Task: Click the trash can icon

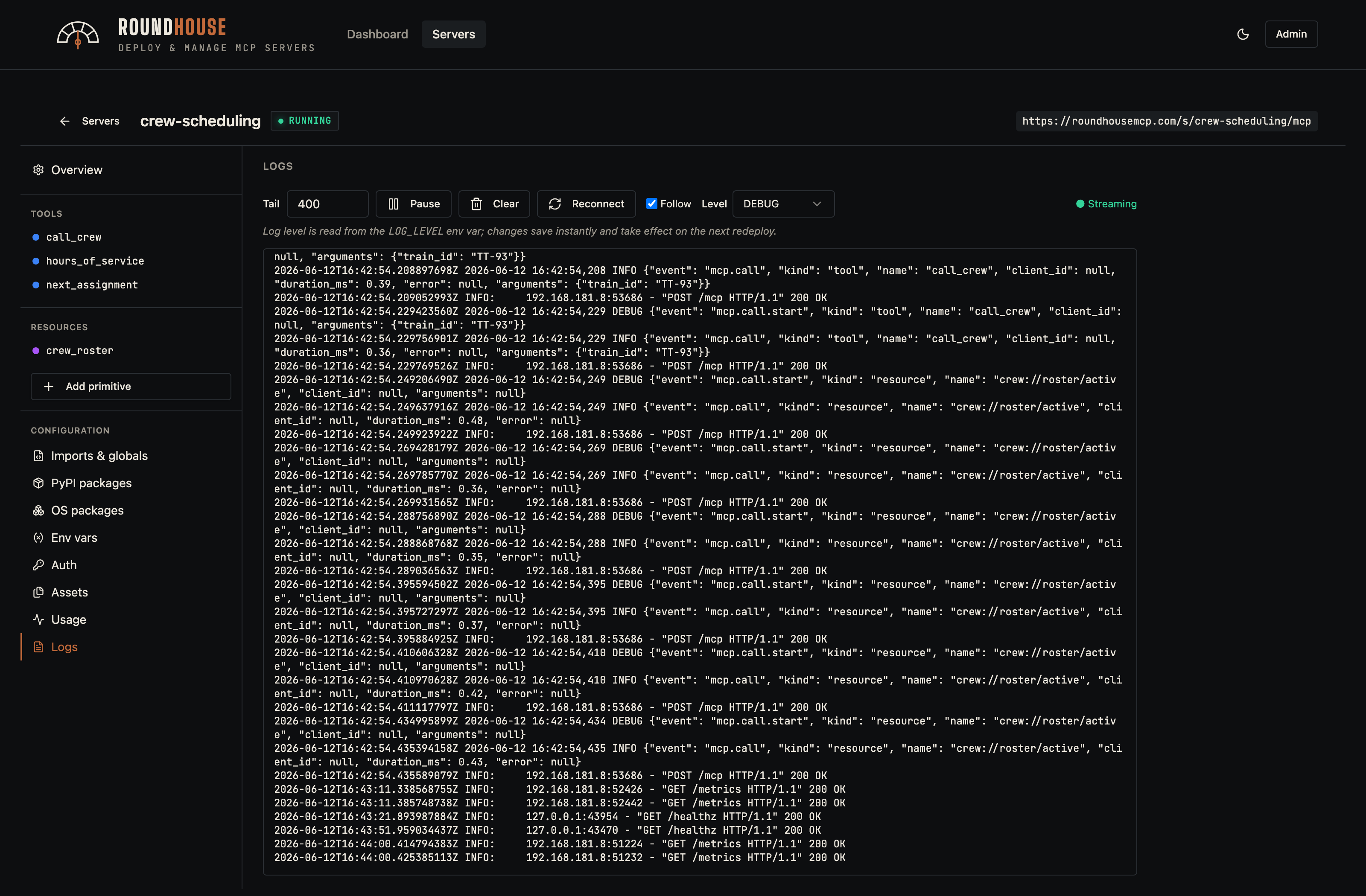Action: 476,204
